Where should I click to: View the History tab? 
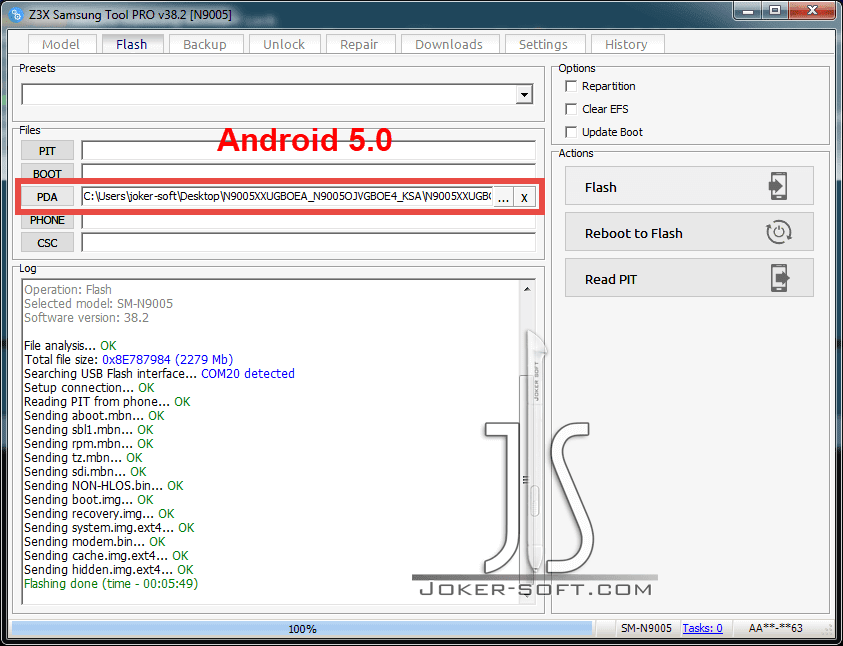(626, 44)
